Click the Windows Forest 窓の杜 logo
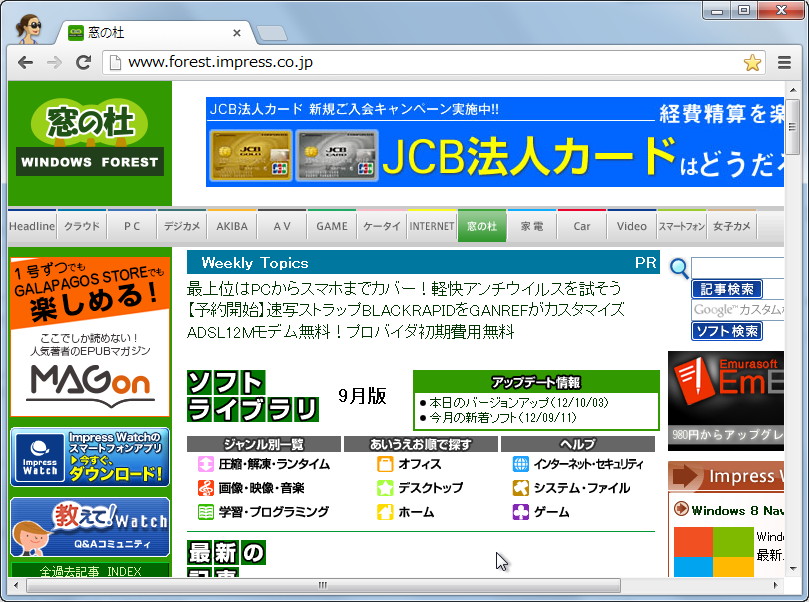This screenshot has width=809, height=602. coord(89,138)
